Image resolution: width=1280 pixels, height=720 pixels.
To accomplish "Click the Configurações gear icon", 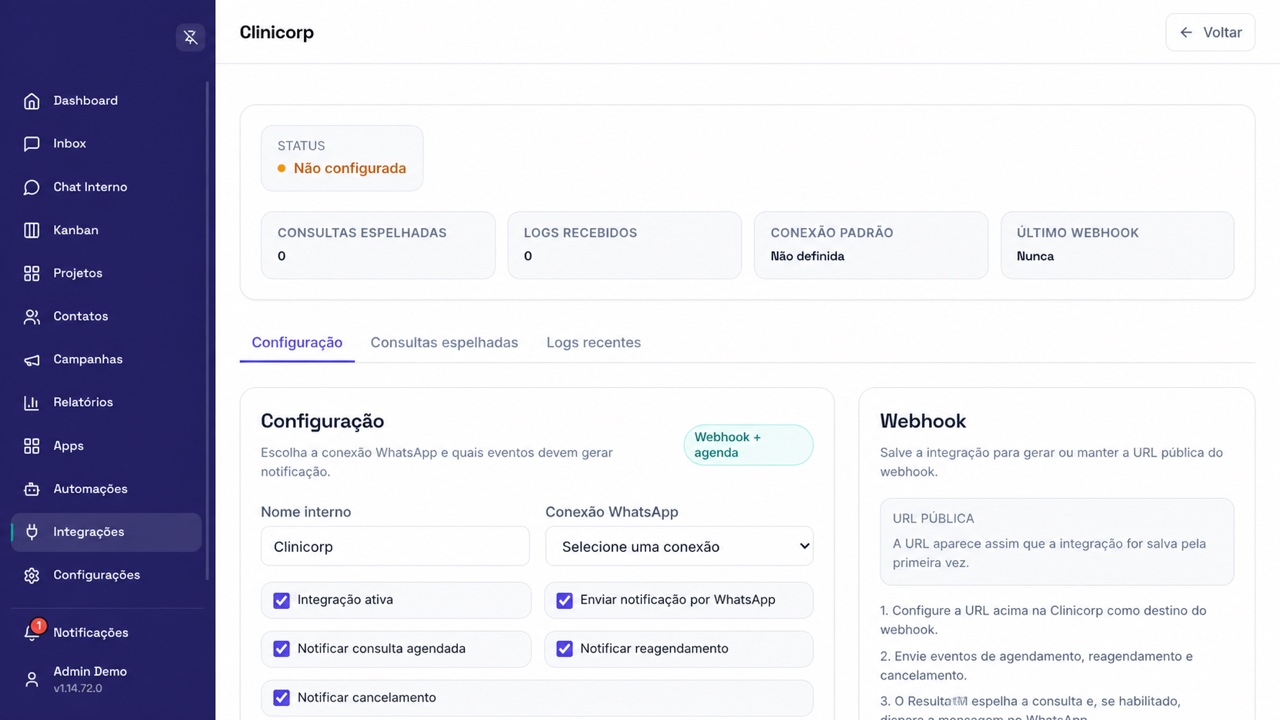I will pyautogui.click(x=32, y=575).
